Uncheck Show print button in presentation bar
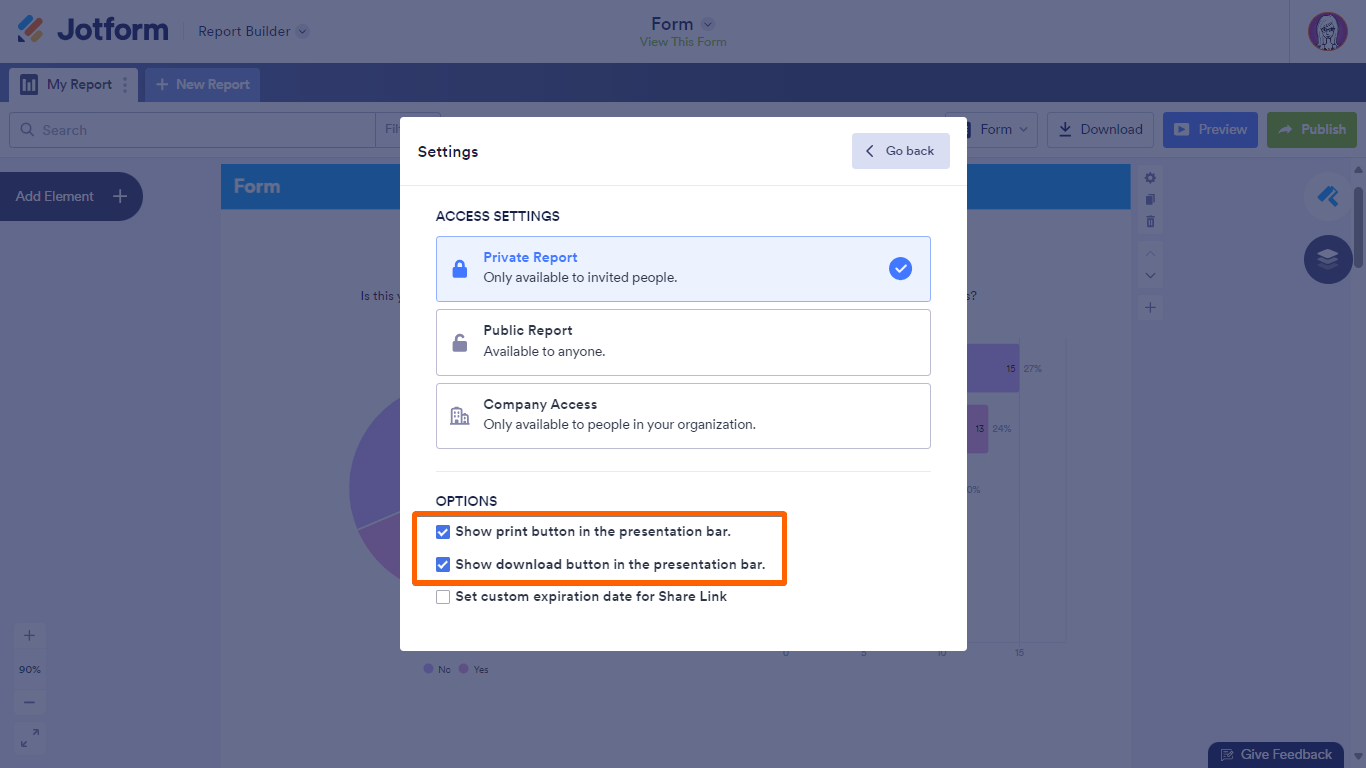This screenshot has width=1366, height=768. click(443, 532)
